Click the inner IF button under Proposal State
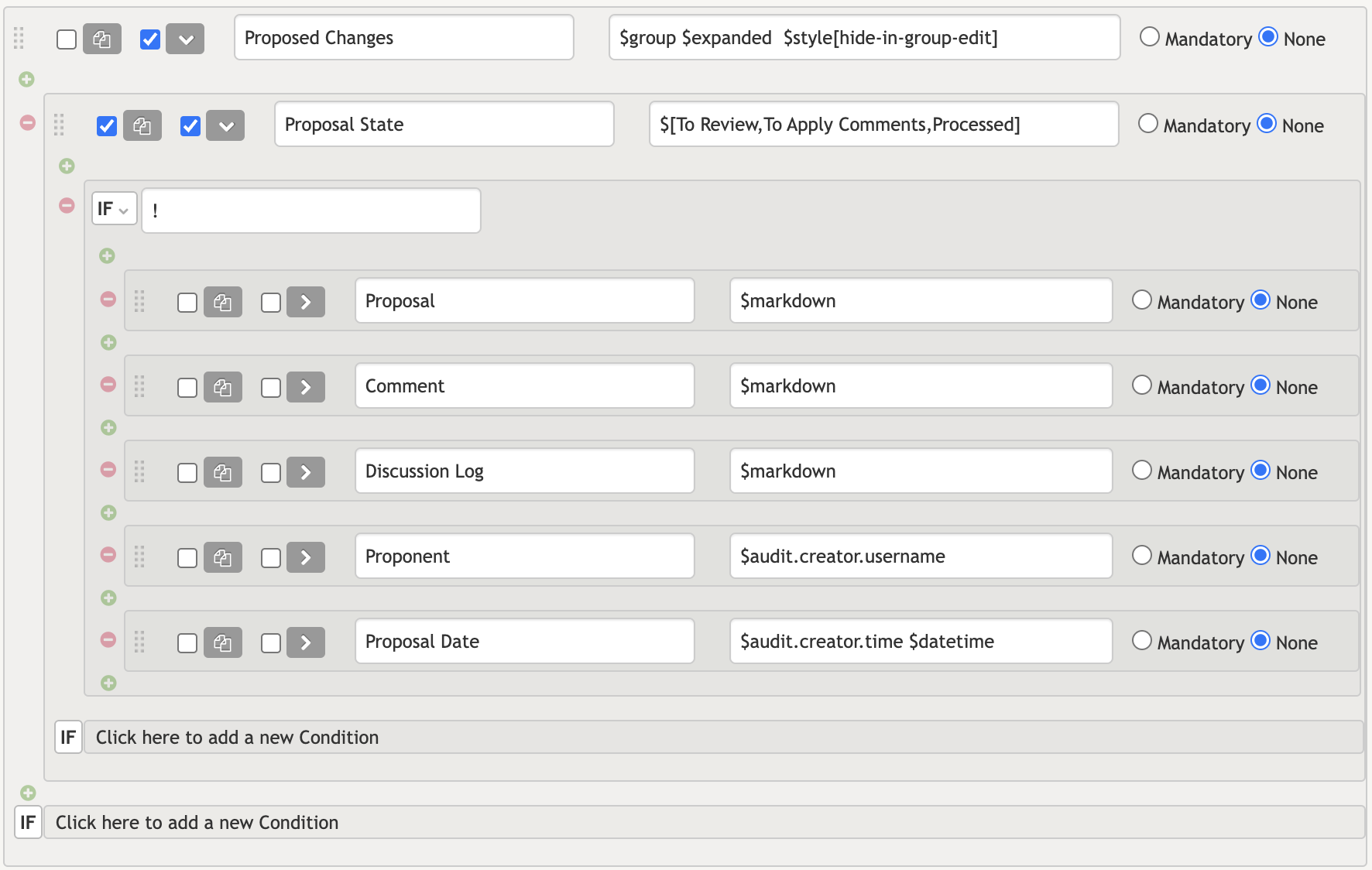 point(68,737)
